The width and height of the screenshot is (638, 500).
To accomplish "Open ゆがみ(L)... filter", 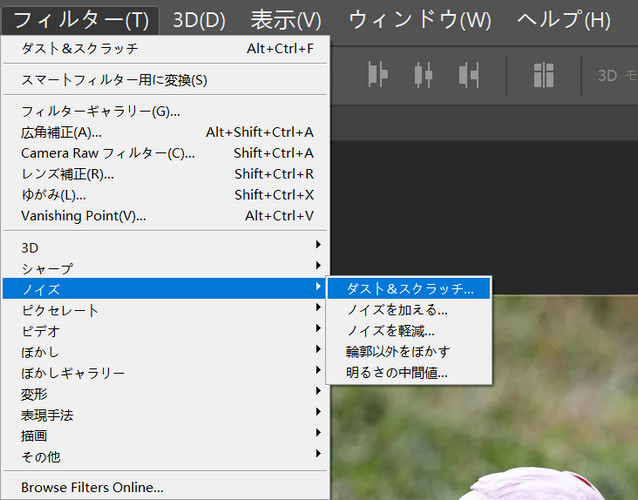I will (x=165, y=195).
